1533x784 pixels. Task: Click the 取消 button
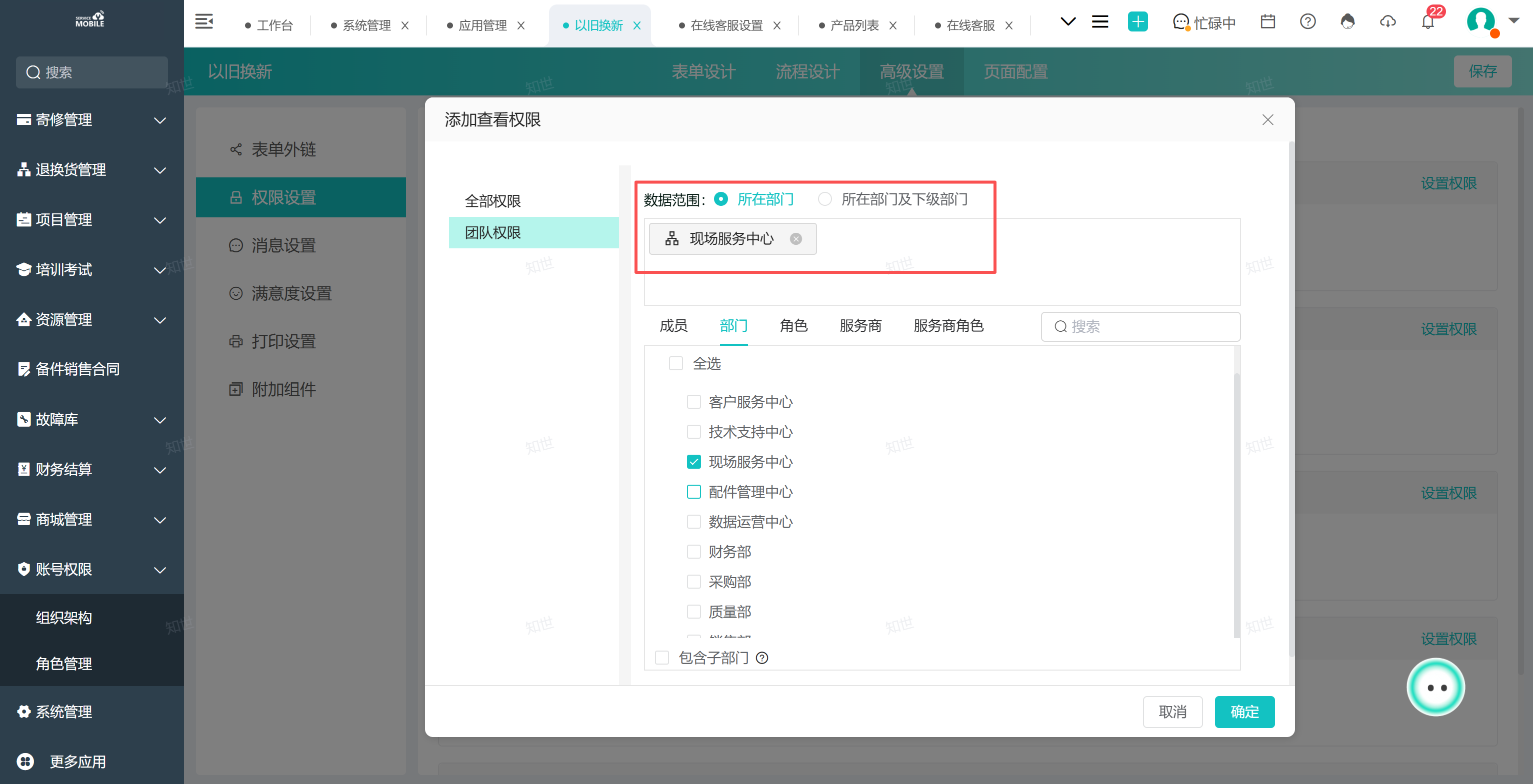point(1172,712)
